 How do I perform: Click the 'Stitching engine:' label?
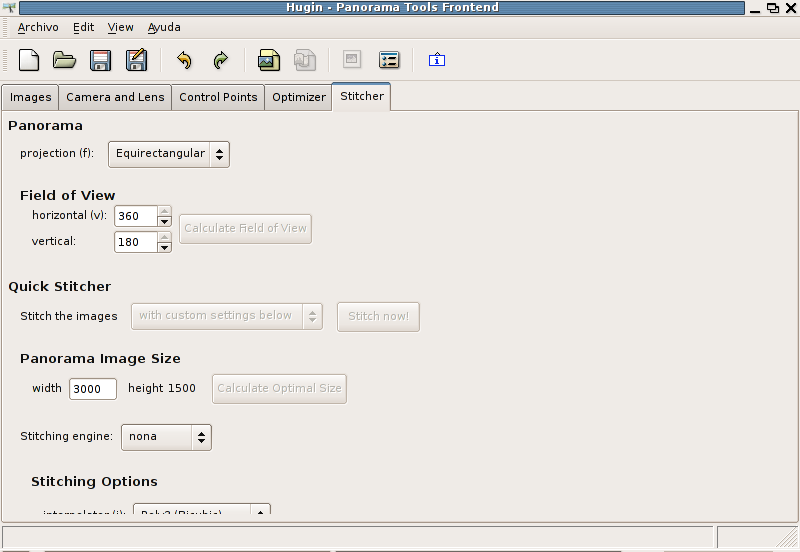tap(66, 436)
